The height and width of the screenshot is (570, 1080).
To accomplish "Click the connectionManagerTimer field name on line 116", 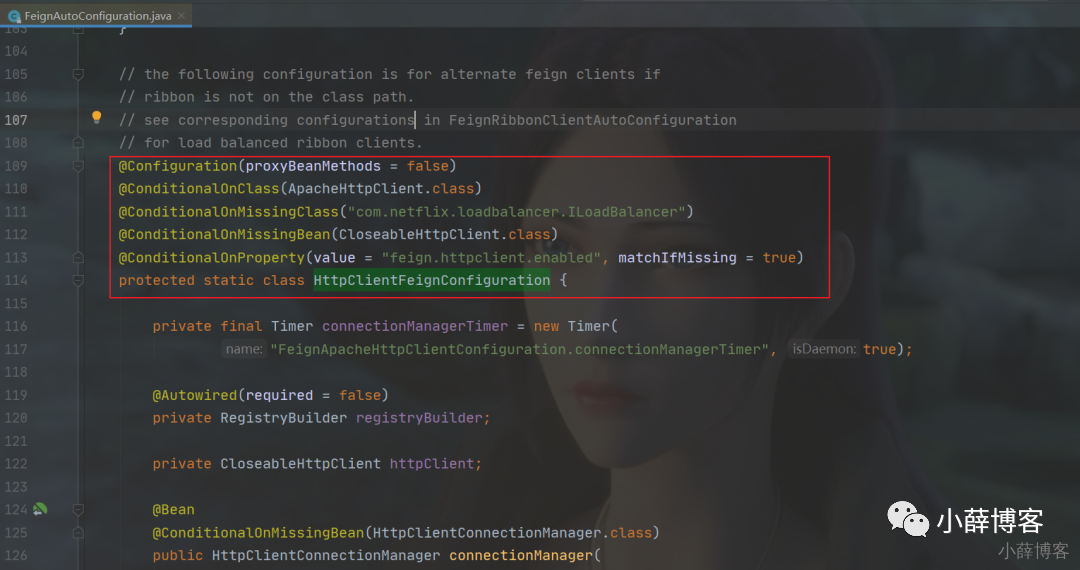I will click(415, 326).
